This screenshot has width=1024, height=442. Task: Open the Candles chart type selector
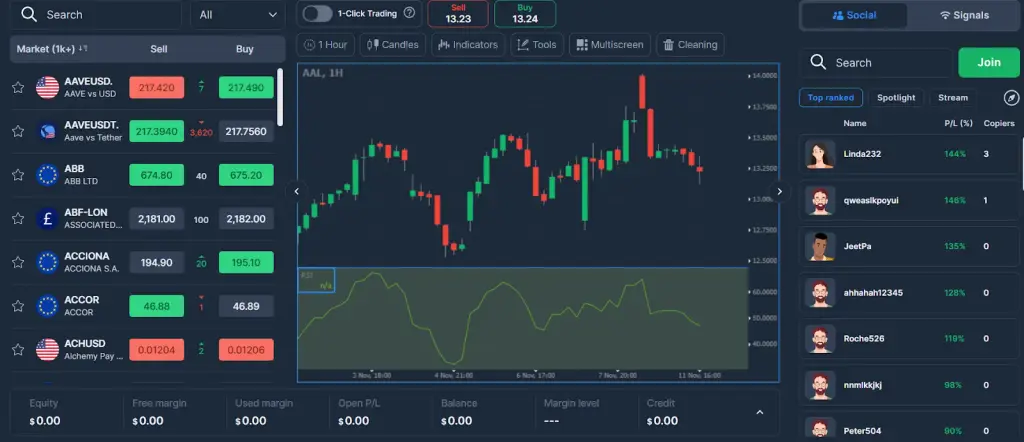point(392,44)
